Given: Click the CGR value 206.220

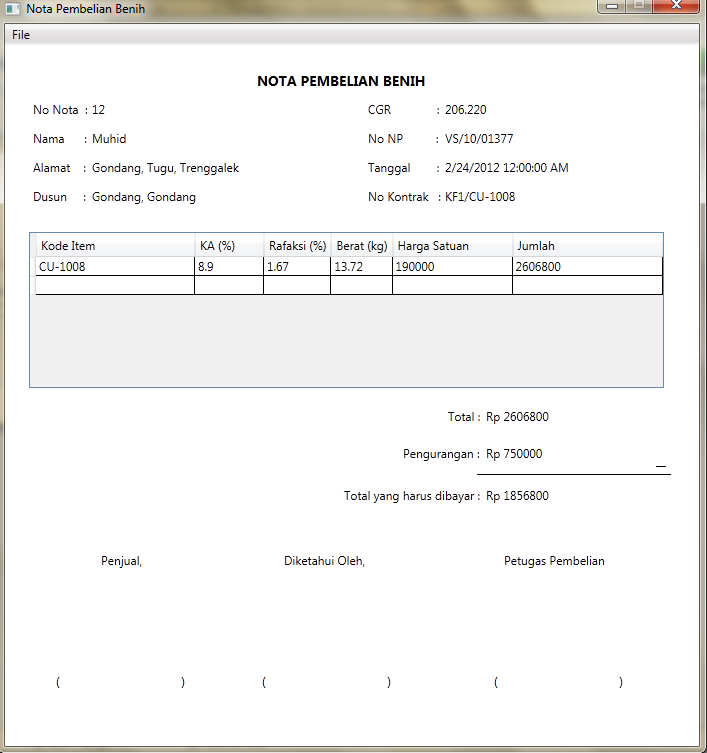Looking at the screenshot, I should (x=465, y=110).
